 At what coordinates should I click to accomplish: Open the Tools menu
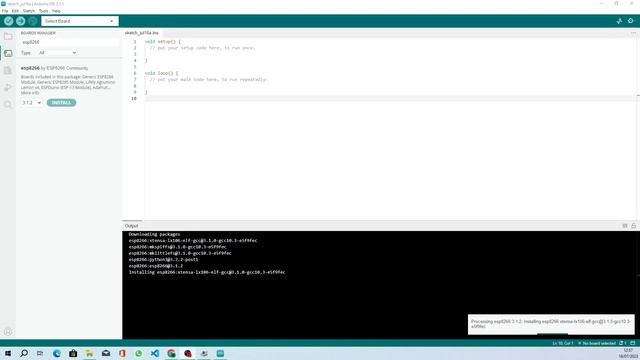pos(43,11)
